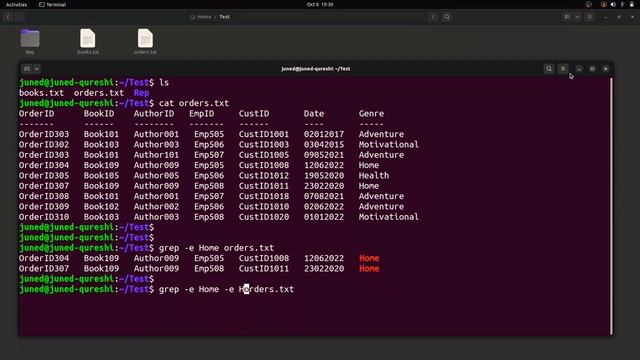The width and height of the screenshot is (640, 360).
Task: Click date '02012017' in the table
Action: coord(324,134)
